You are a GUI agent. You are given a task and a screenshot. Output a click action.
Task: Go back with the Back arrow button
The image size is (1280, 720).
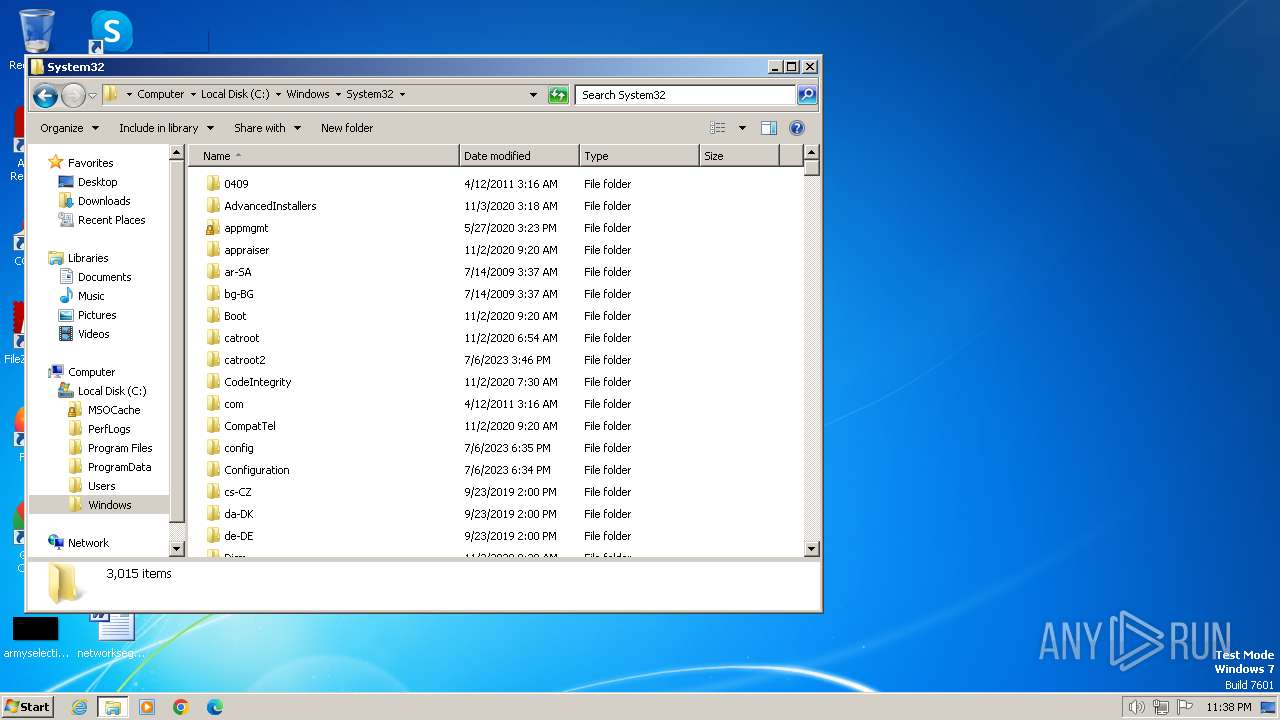pyautogui.click(x=45, y=95)
